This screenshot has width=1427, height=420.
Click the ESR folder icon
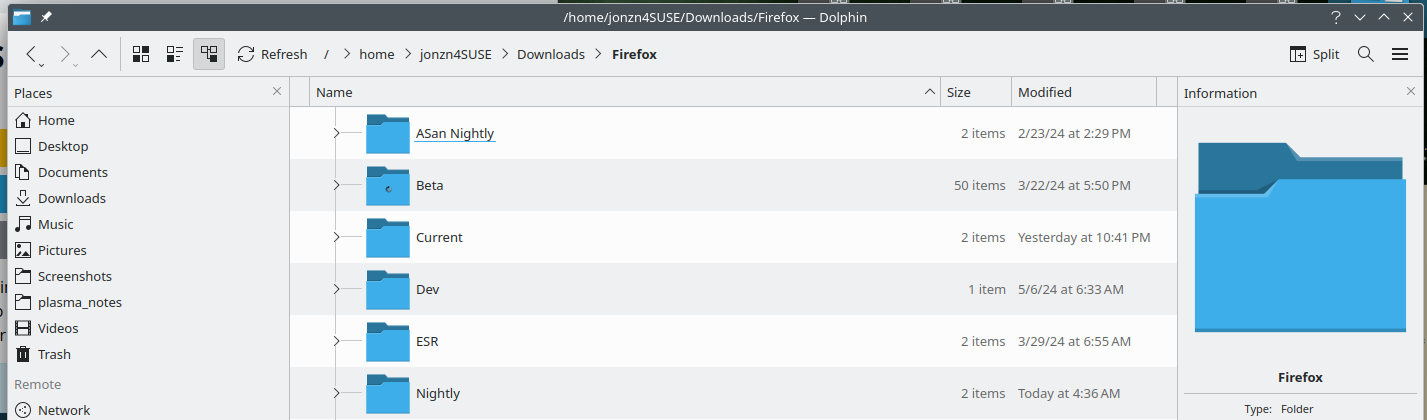coord(388,341)
